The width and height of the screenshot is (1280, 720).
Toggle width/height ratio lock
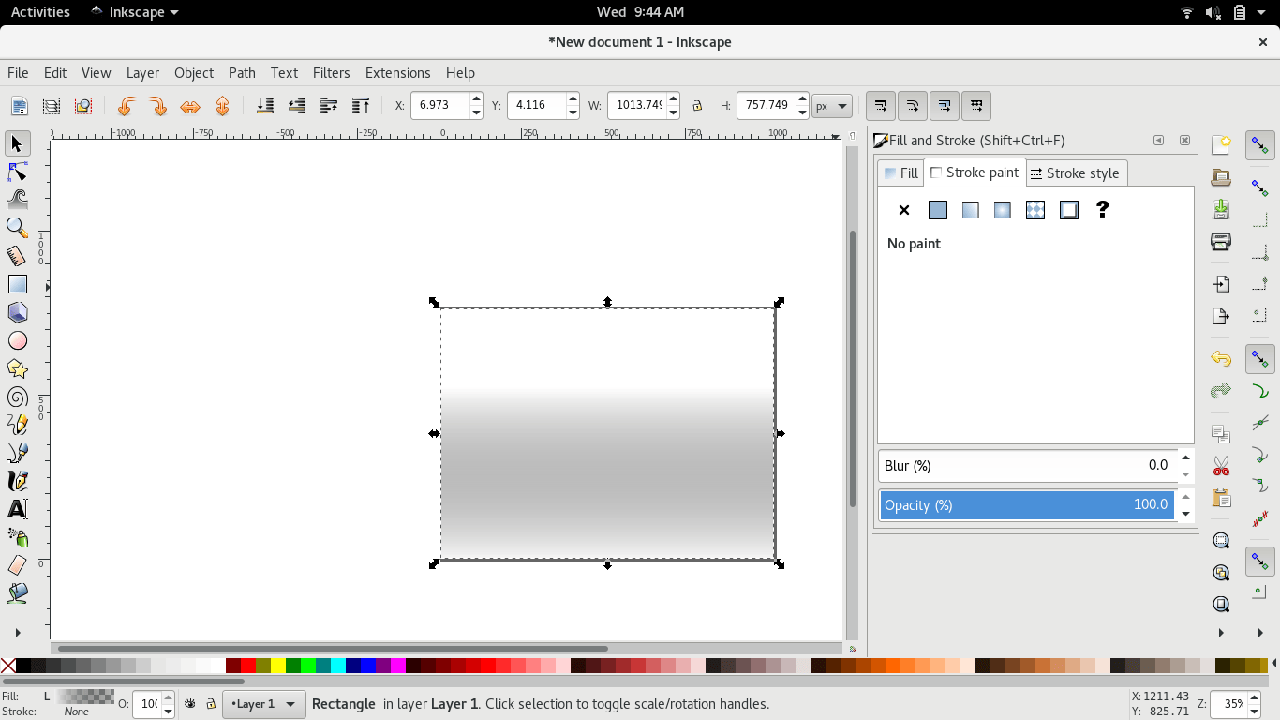click(697, 106)
